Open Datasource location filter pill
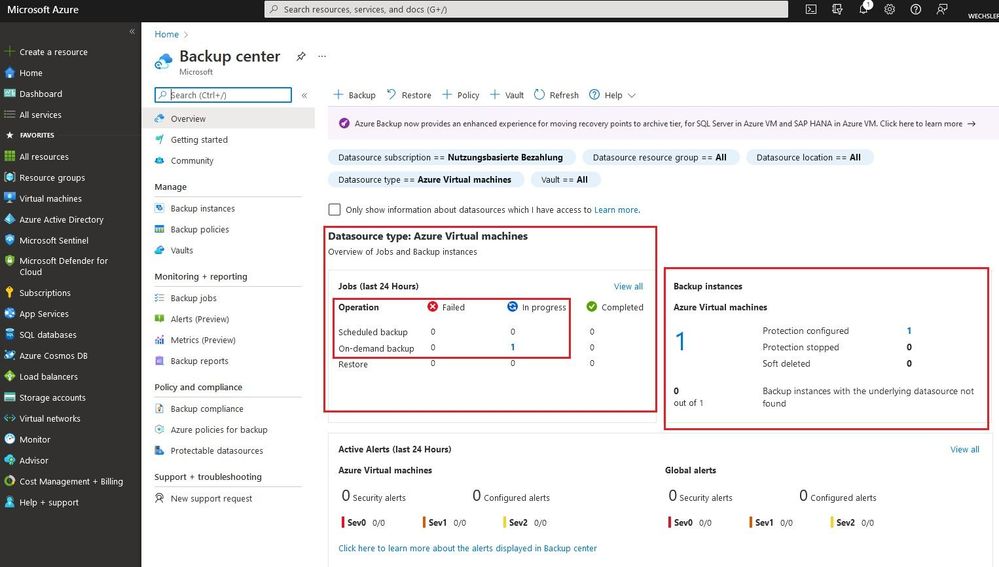 click(809, 157)
